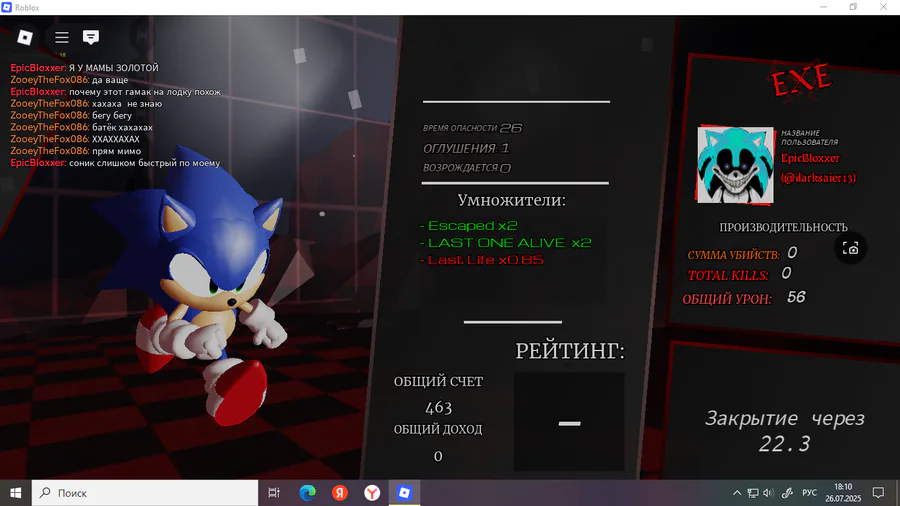Click the СУММА УБИЙСТВ label
Image resolution: width=900 pixels, height=506 pixels.
(x=734, y=255)
